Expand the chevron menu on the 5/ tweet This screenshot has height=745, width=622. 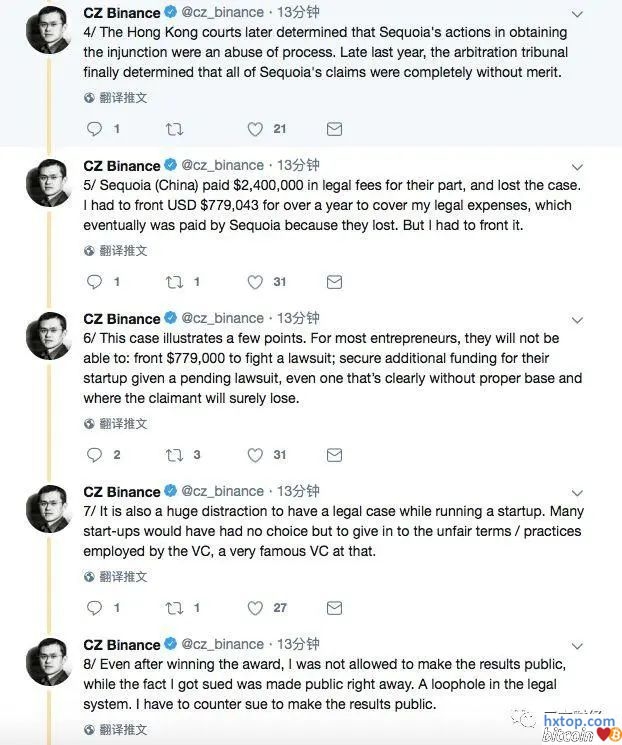(x=577, y=166)
